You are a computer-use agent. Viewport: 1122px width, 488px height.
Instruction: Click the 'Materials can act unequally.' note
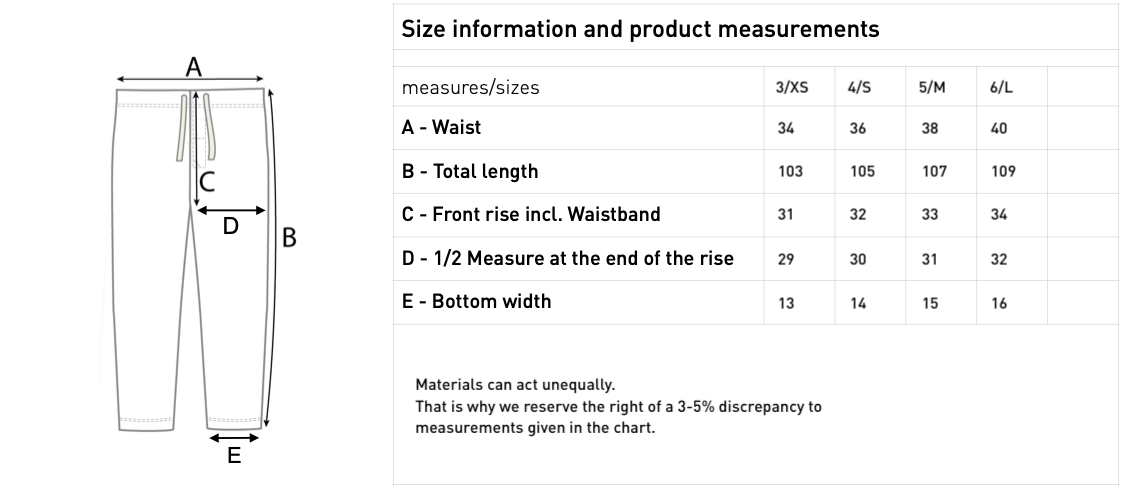click(x=515, y=384)
